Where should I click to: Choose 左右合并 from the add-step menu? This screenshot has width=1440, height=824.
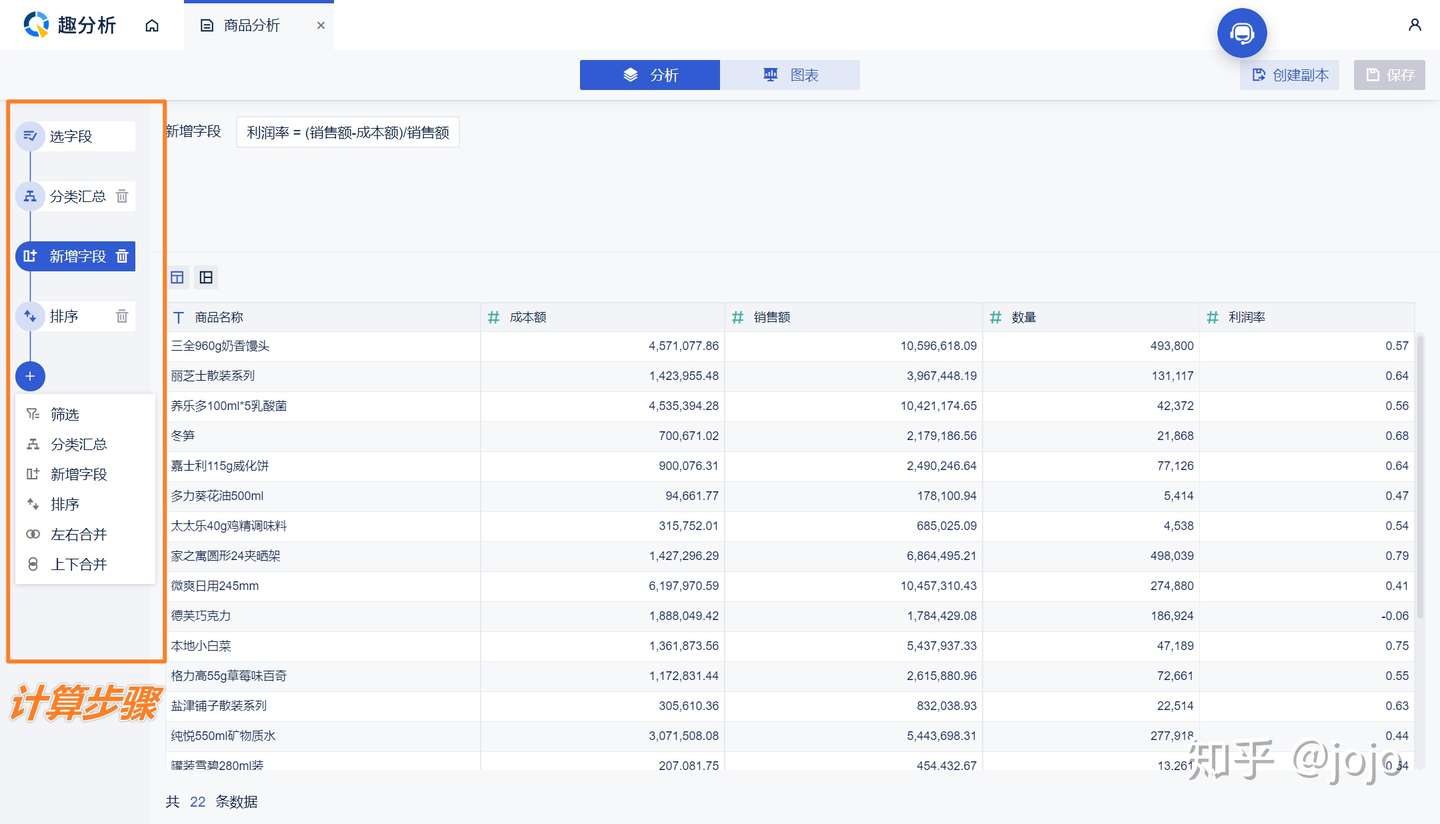[85, 534]
